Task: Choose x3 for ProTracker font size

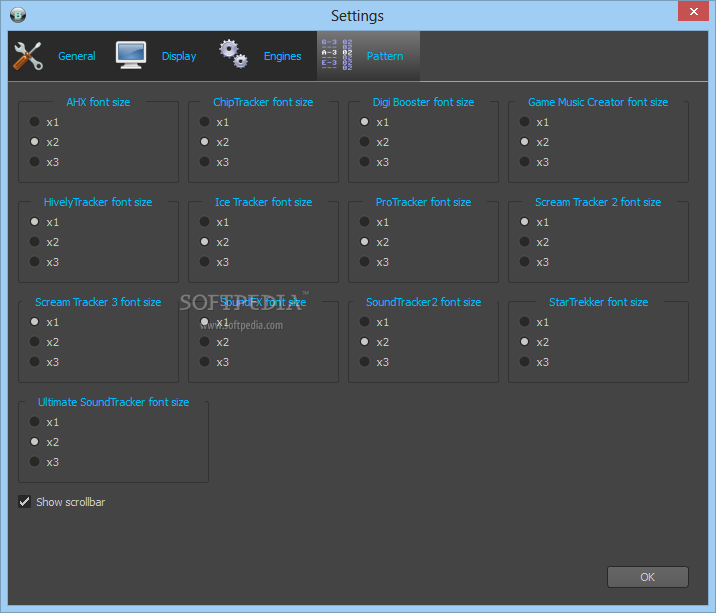Action: coord(364,262)
